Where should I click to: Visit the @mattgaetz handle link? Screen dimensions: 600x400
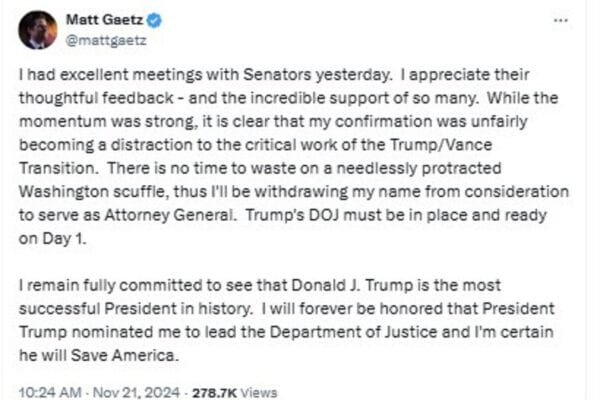[106, 40]
